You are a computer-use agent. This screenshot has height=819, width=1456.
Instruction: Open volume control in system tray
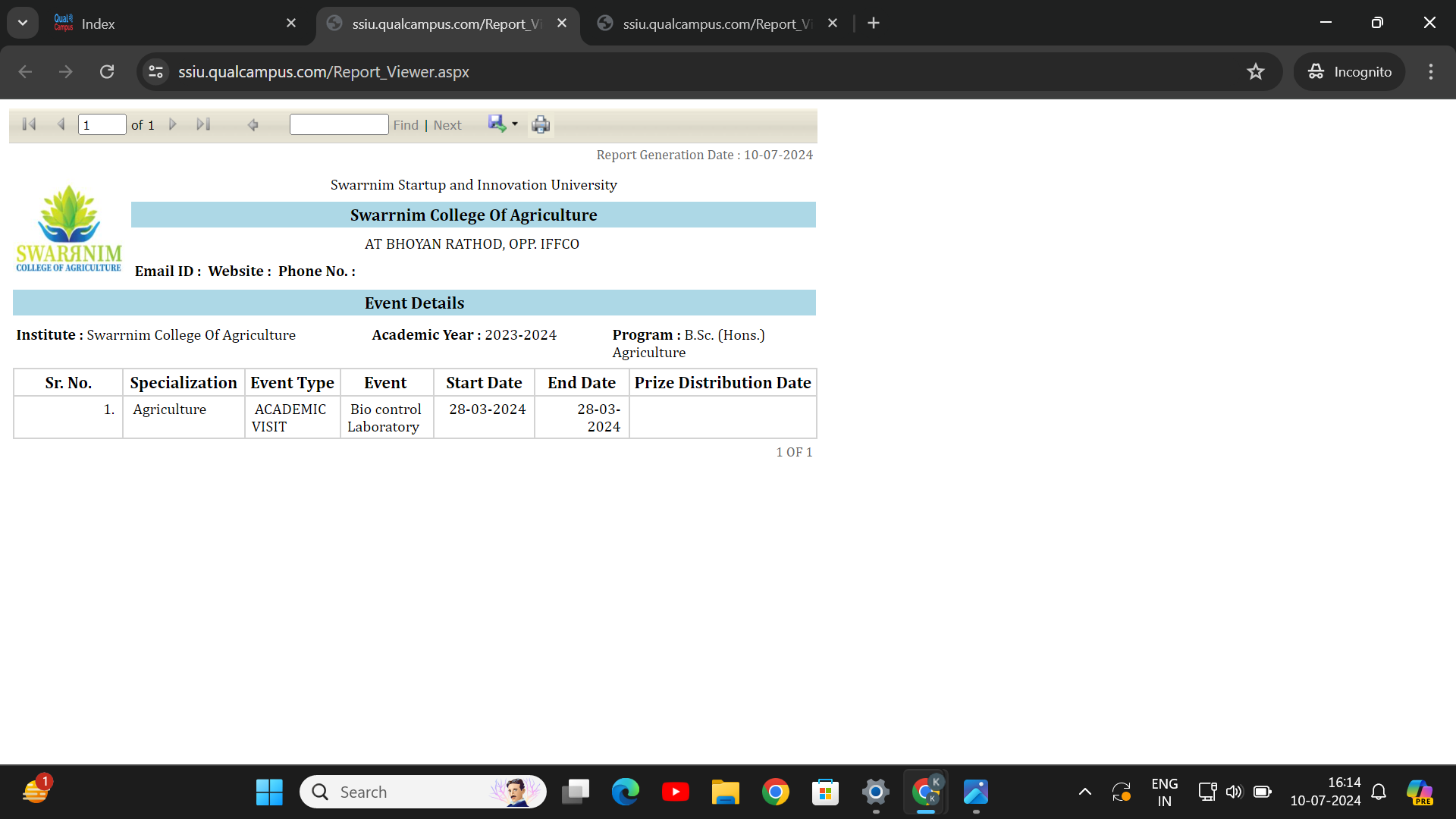coord(1235,792)
